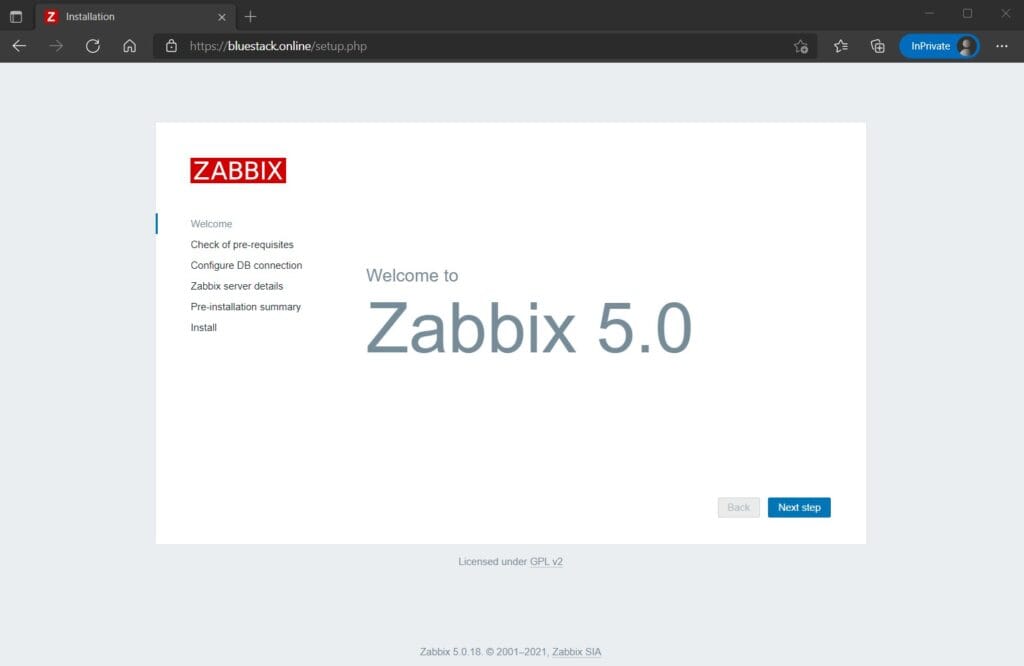Close the browser window
Viewport: 1024px width, 666px height.
tap(1006, 14)
